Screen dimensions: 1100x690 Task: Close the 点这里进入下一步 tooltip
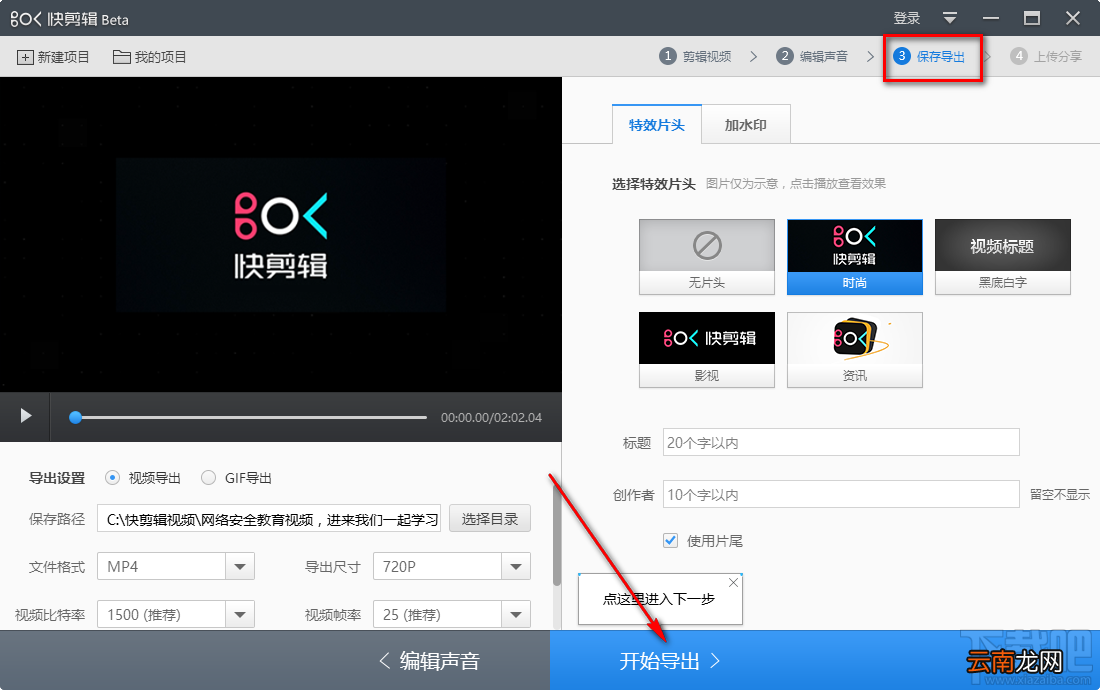733,583
